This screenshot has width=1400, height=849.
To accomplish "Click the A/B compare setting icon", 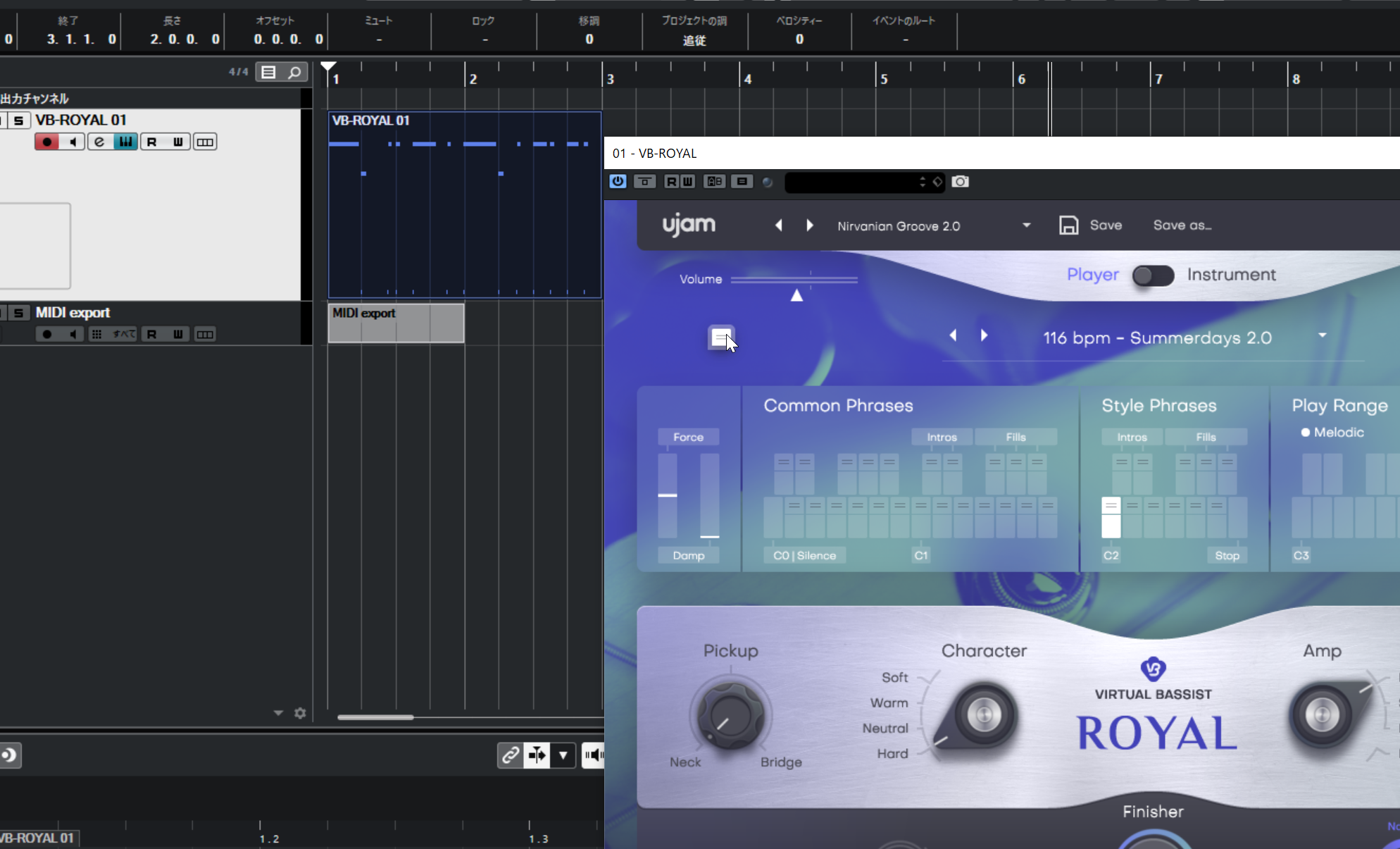I will click(715, 182).
